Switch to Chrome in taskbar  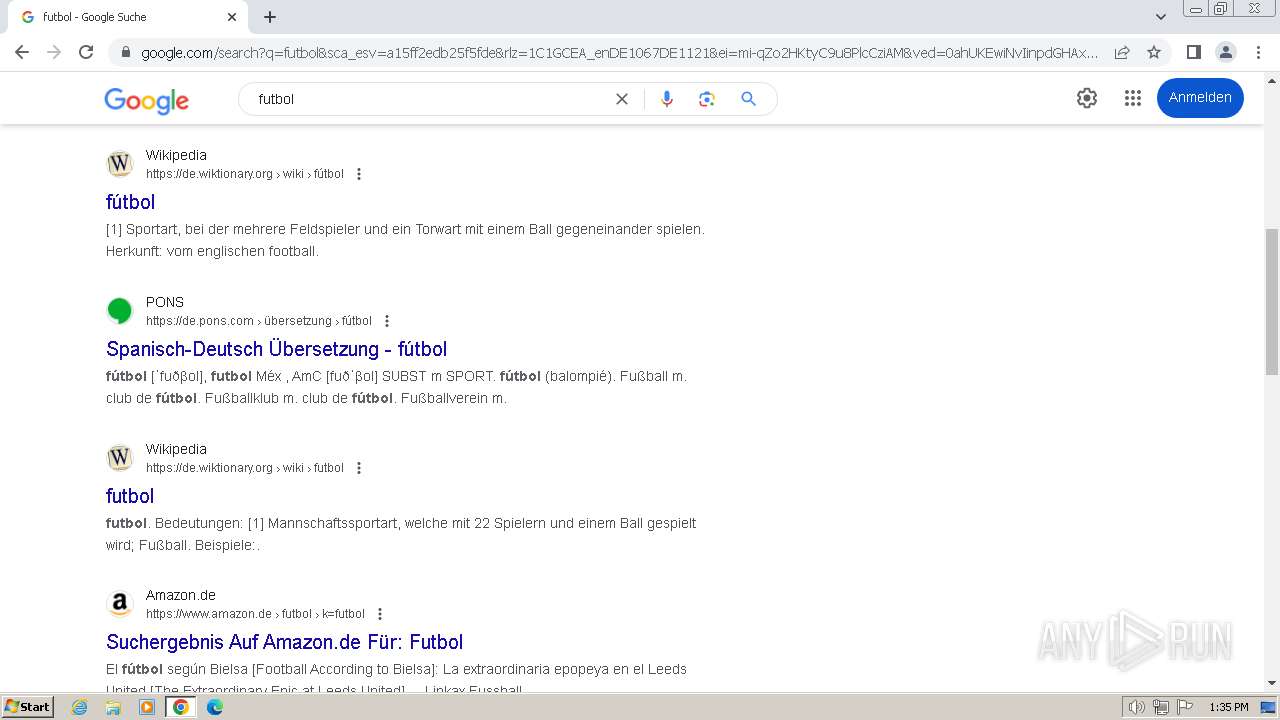pyautogui.click(x=181, y=707)
